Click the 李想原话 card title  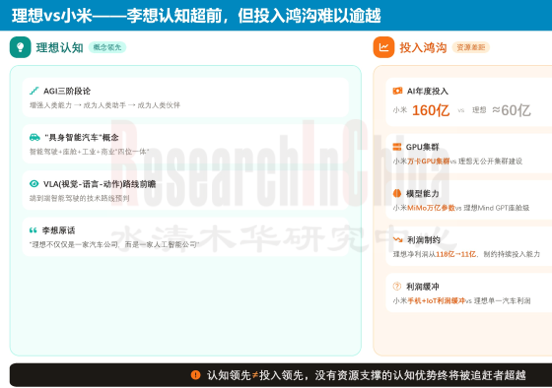[58, 230]
